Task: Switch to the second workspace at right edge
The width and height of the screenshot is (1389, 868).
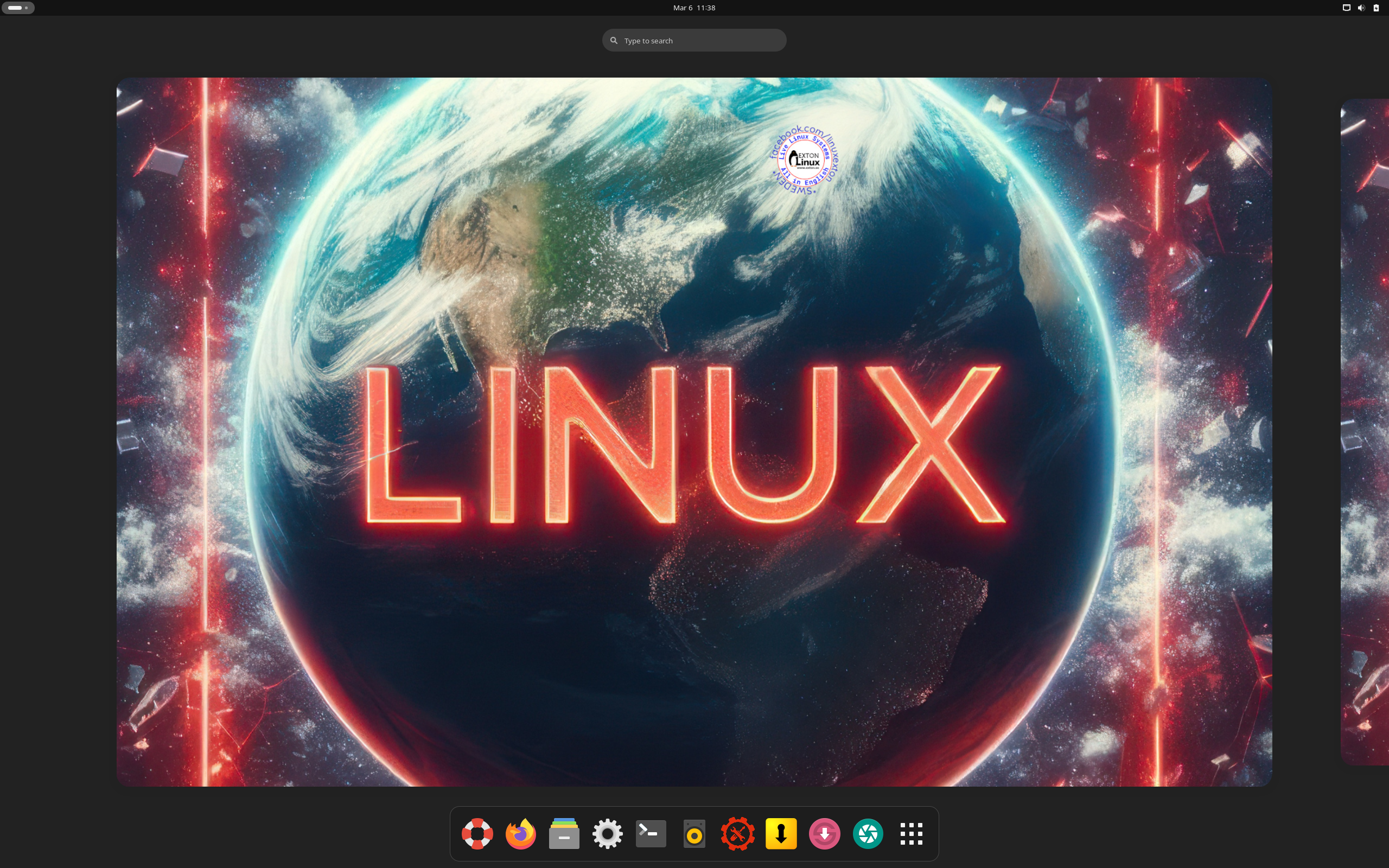Action: [x=1365, y=432]
